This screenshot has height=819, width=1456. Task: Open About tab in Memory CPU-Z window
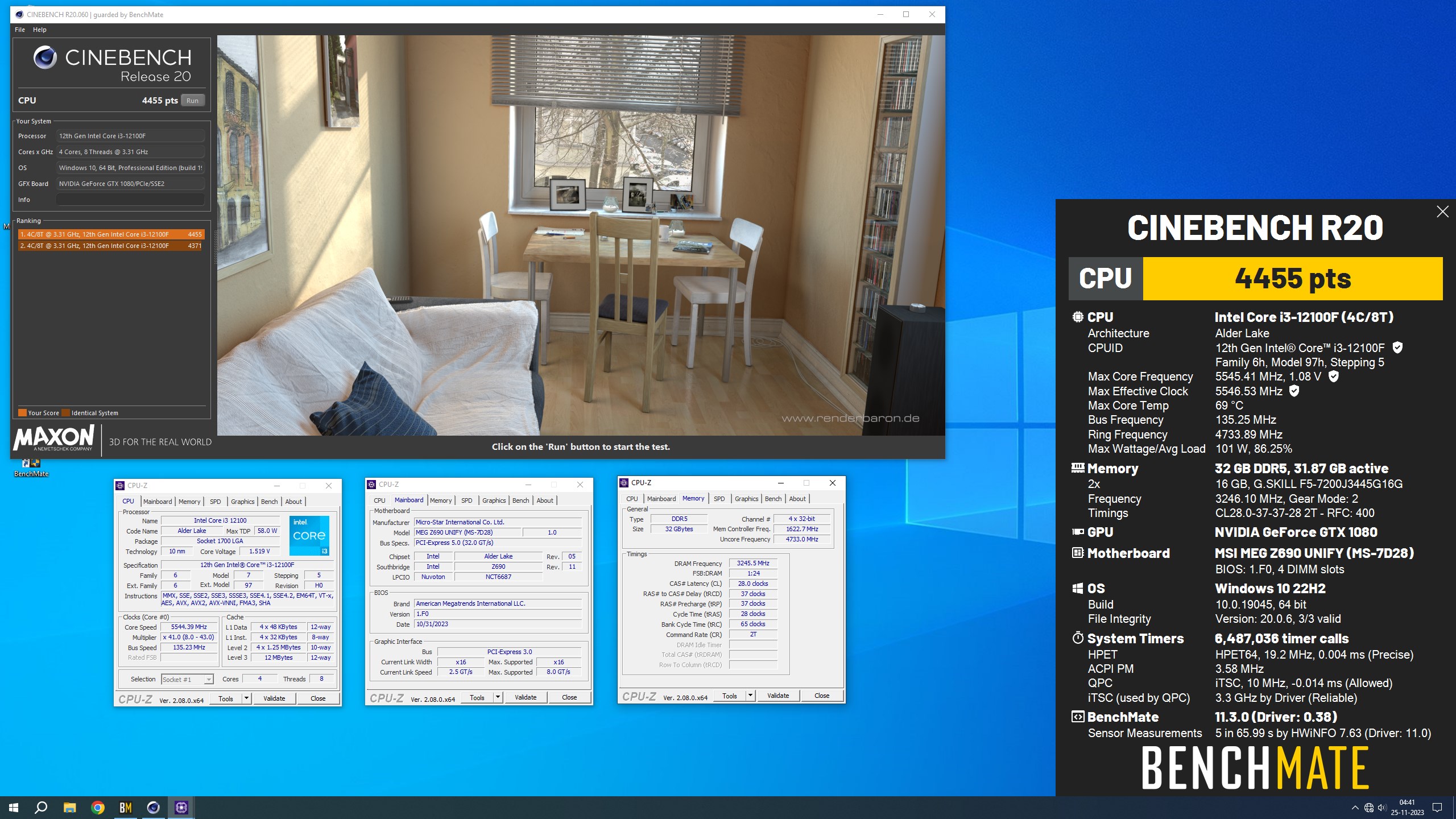(x=797, y=498)
